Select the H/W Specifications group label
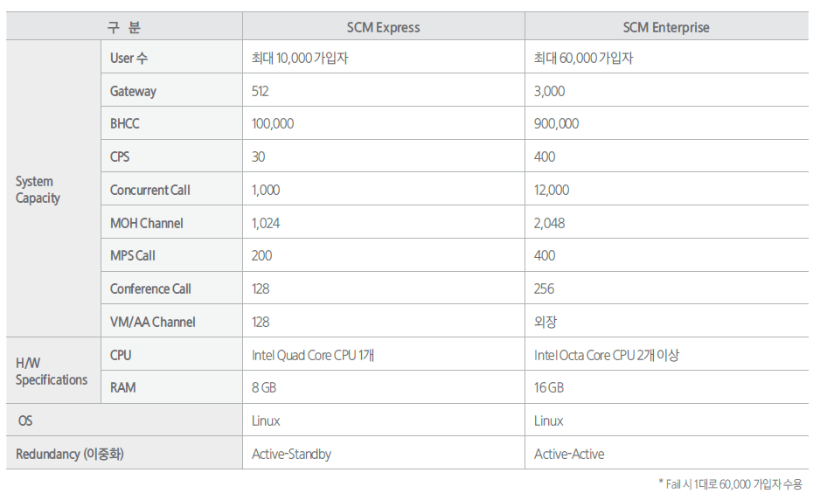The image size is (820, 497). click(x=51, y=371)
